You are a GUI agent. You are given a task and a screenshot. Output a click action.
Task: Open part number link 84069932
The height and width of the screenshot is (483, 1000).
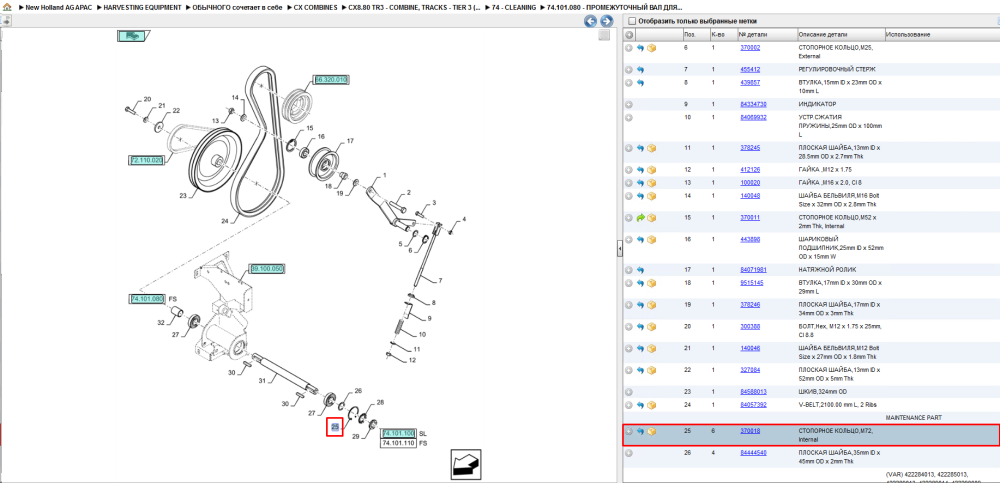coord(753,117)
